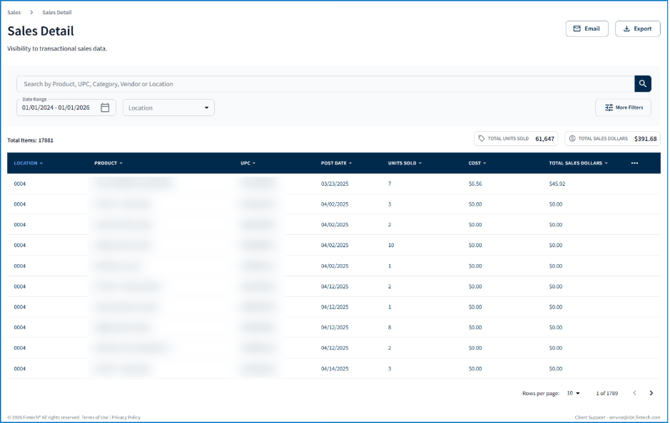
Task: Go to next page arrow
Action: [651, 393]
